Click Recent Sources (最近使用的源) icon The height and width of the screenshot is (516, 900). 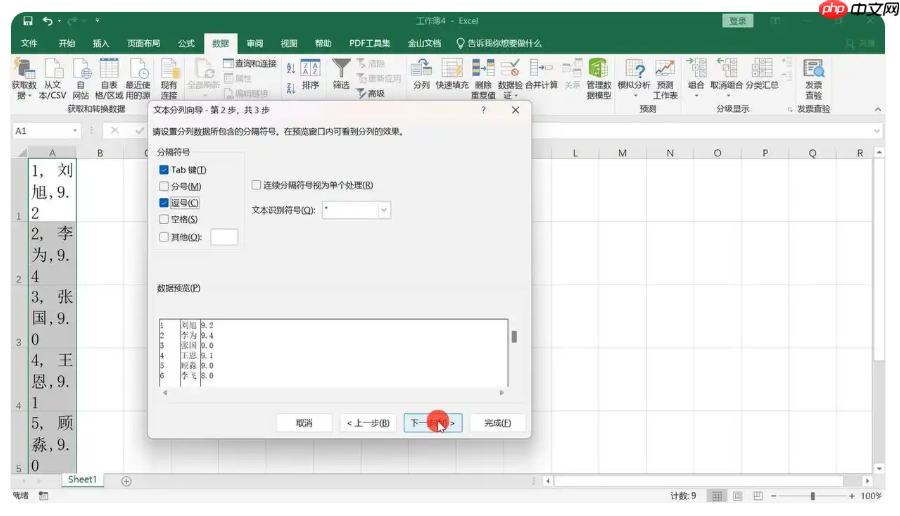pos(138,79)
